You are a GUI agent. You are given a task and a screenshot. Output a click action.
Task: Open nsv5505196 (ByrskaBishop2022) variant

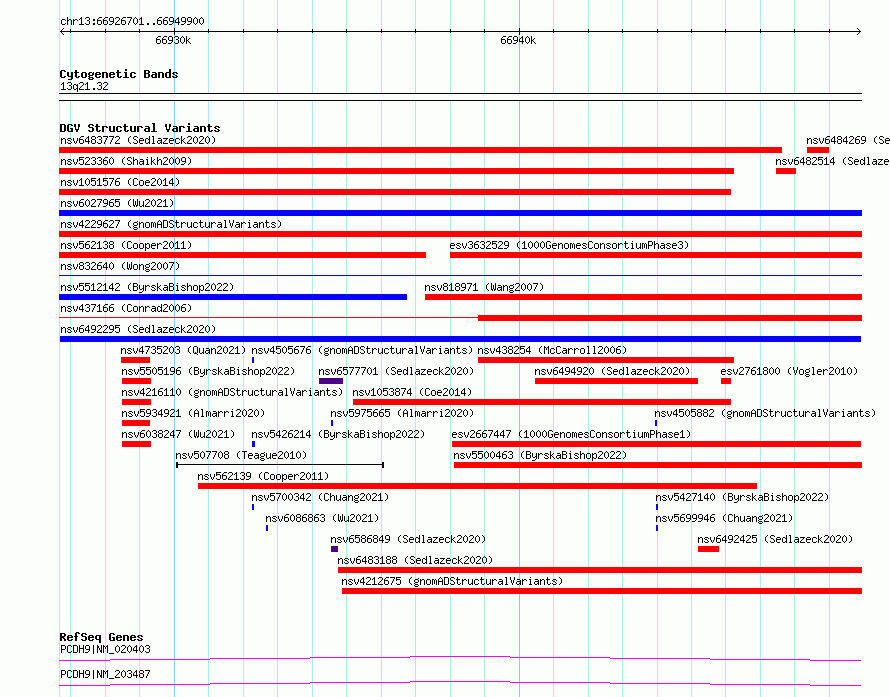click(208, 371)
